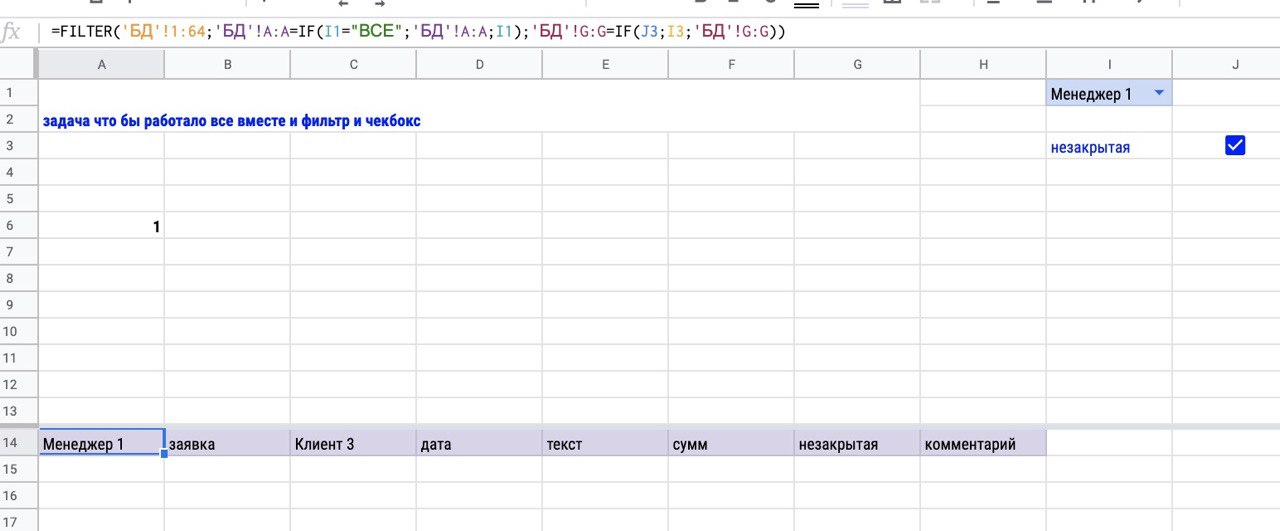Select row 7 header
This screenshot has height=531, width=1280.
(18, 252)
